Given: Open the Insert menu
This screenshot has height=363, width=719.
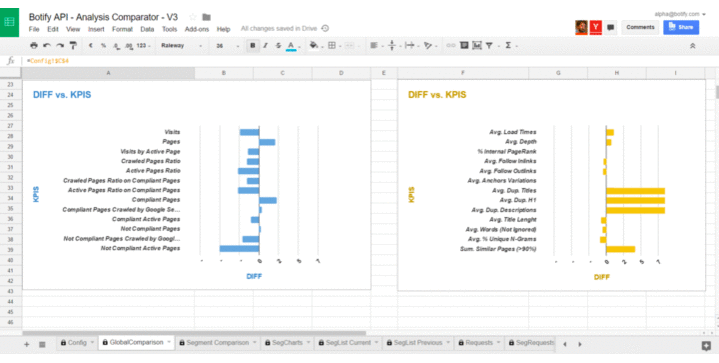Looking at the screenshot, I should pyautogui.click(x=96, y=29).
